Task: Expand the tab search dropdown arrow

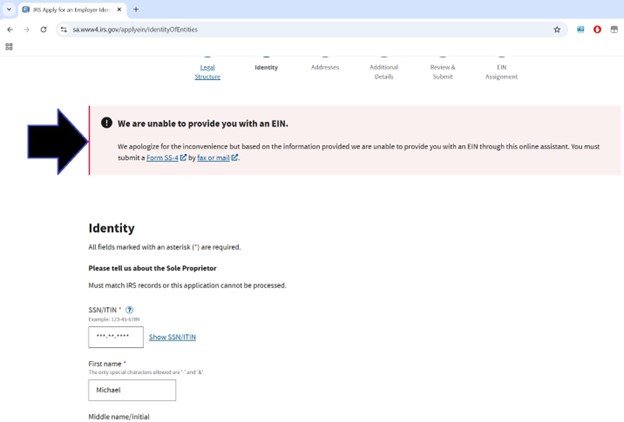Action: tap(9, 9)
